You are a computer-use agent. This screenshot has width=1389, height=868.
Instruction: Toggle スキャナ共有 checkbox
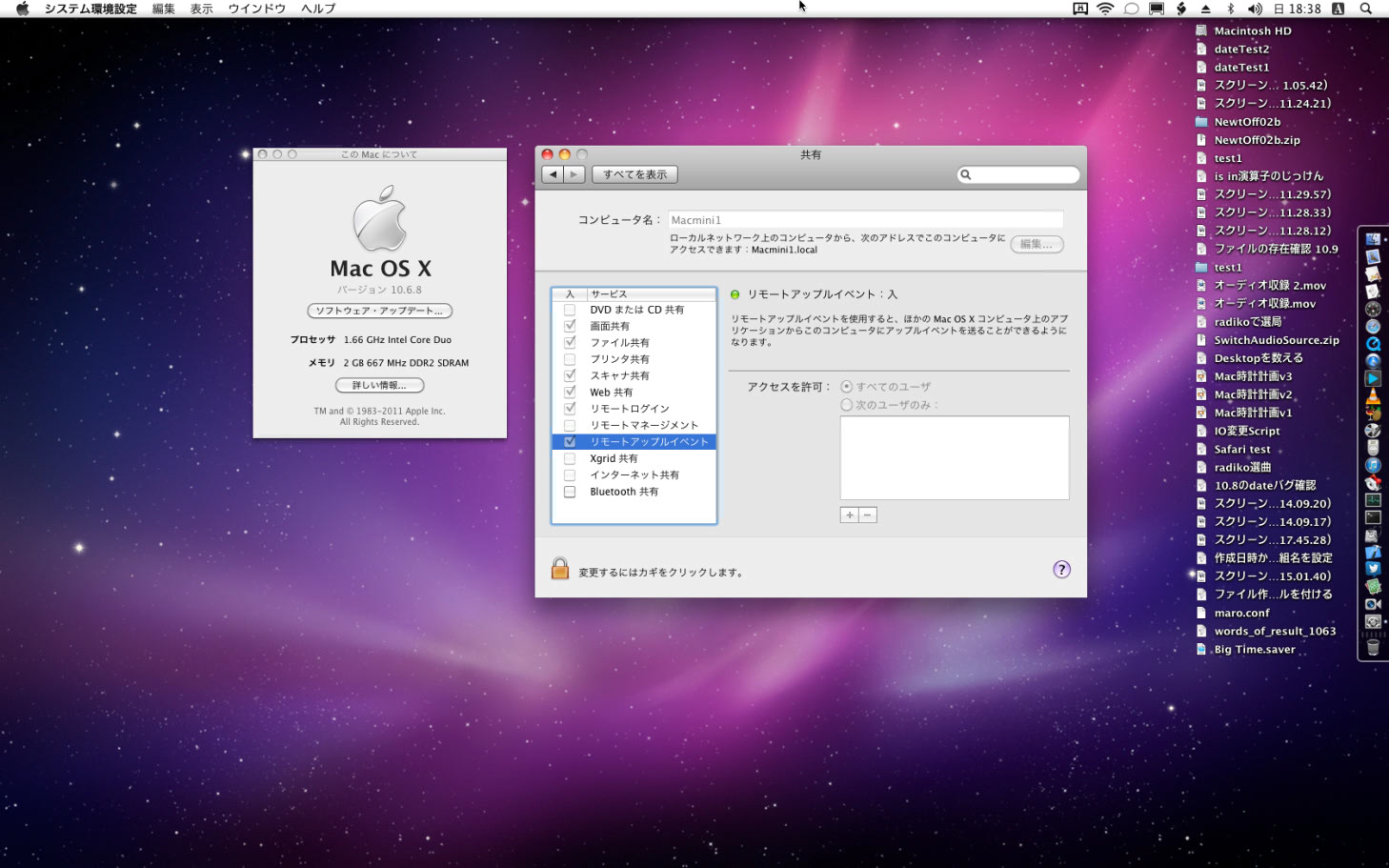point(570,375)
